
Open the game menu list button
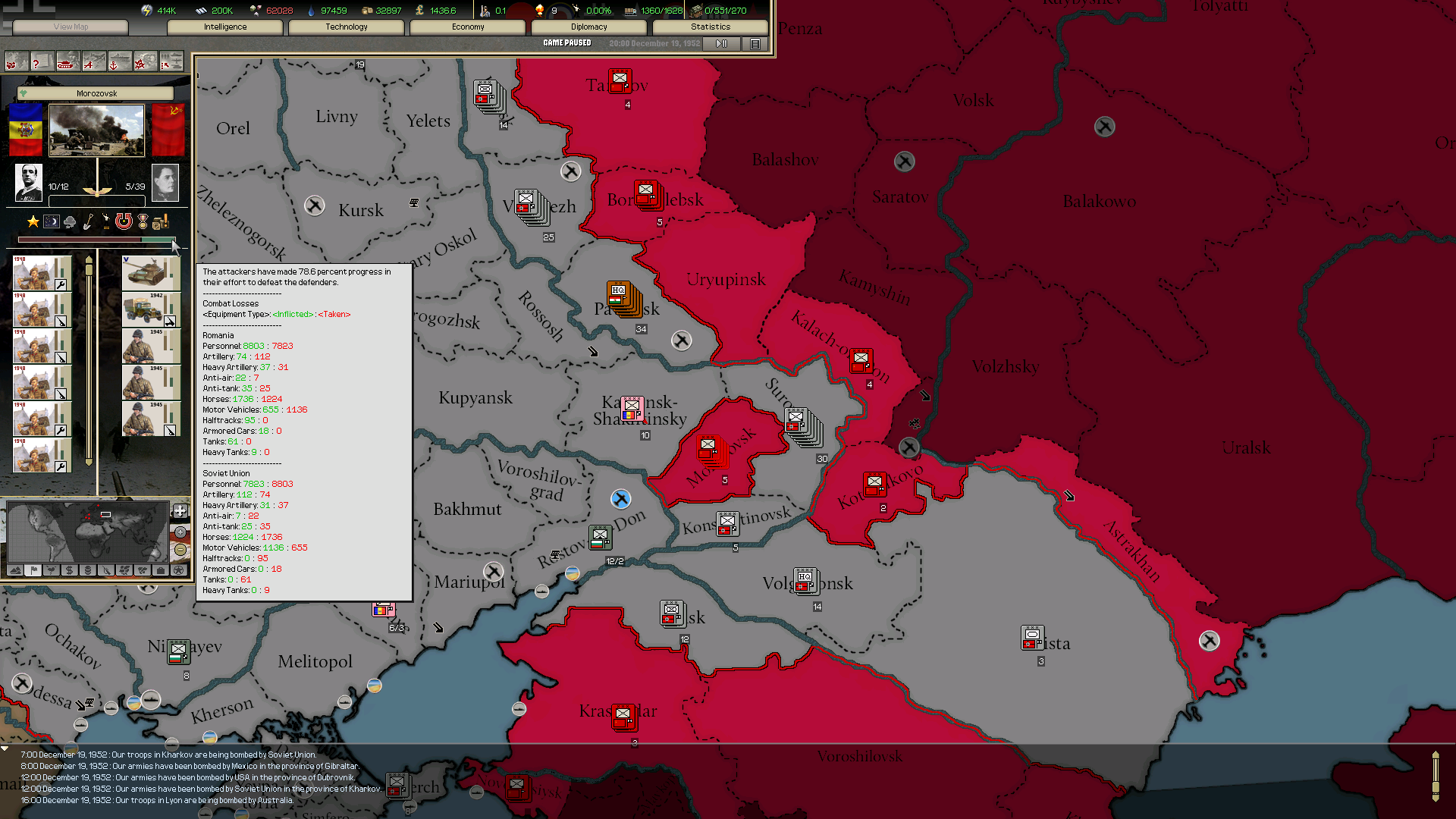point(755,44)
